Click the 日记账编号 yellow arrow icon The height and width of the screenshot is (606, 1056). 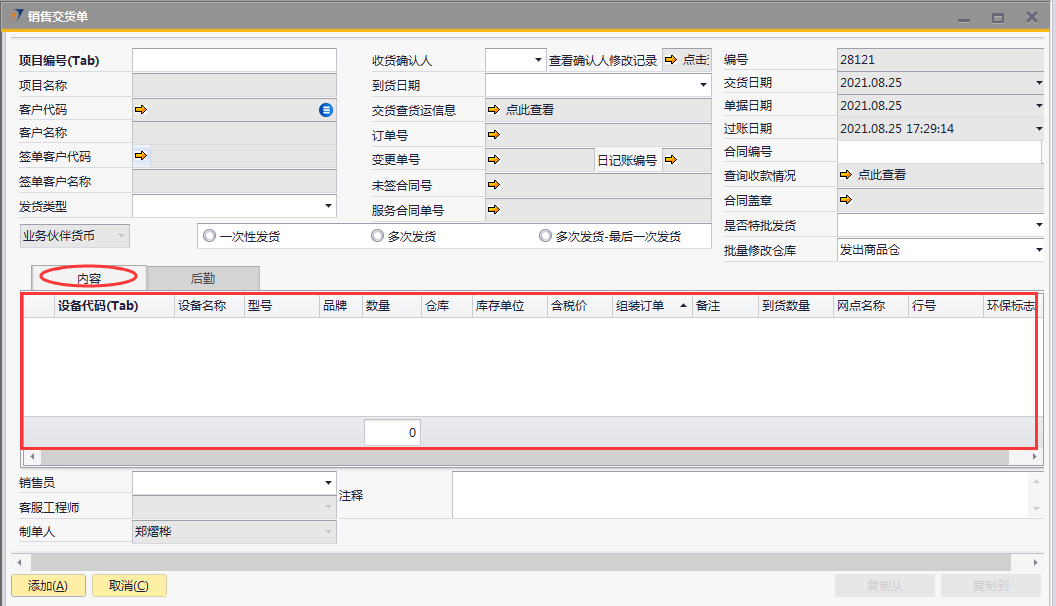pyautogui.click(x=670, y=159)
